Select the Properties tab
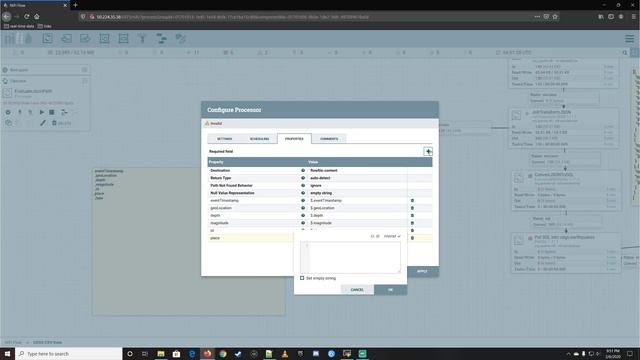640x360 pixels. point(294,139)
